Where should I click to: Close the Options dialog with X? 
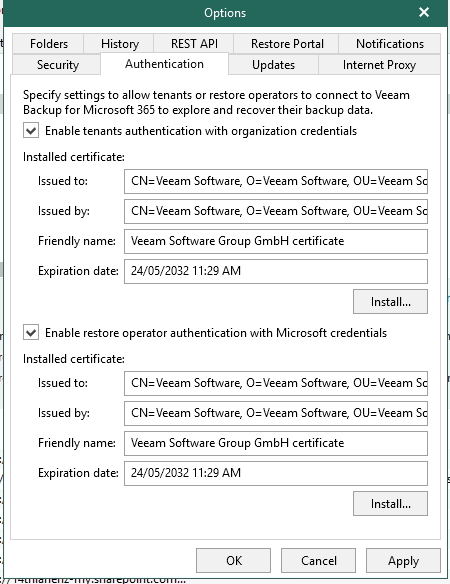(424, 12)
